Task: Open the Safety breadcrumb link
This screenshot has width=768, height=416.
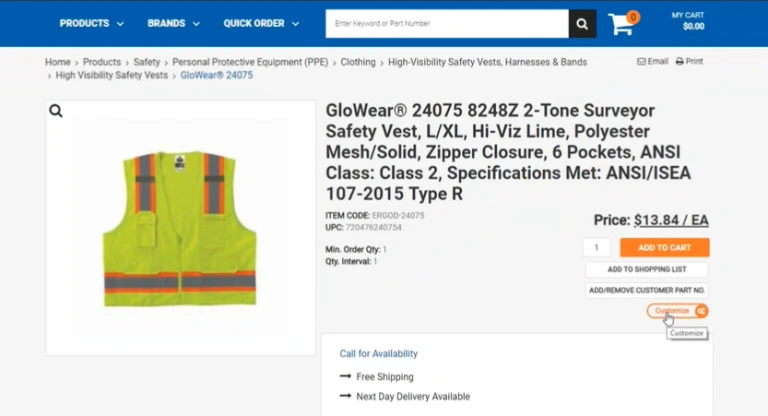Action: point(146,62)
